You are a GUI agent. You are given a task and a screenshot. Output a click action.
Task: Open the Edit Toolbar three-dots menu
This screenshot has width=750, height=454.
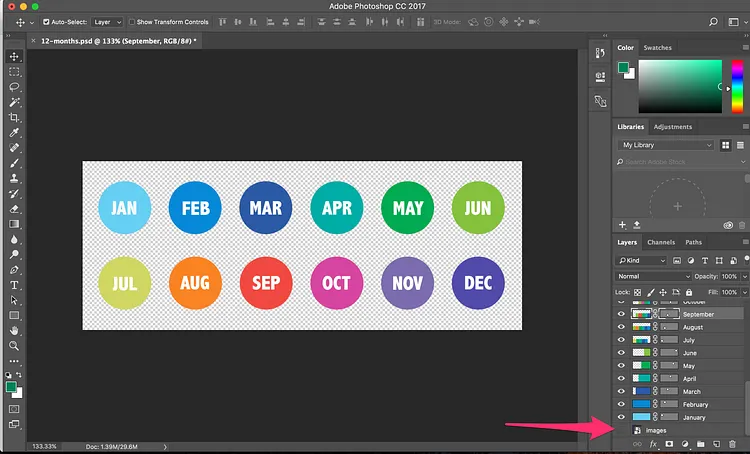(14, 361)
